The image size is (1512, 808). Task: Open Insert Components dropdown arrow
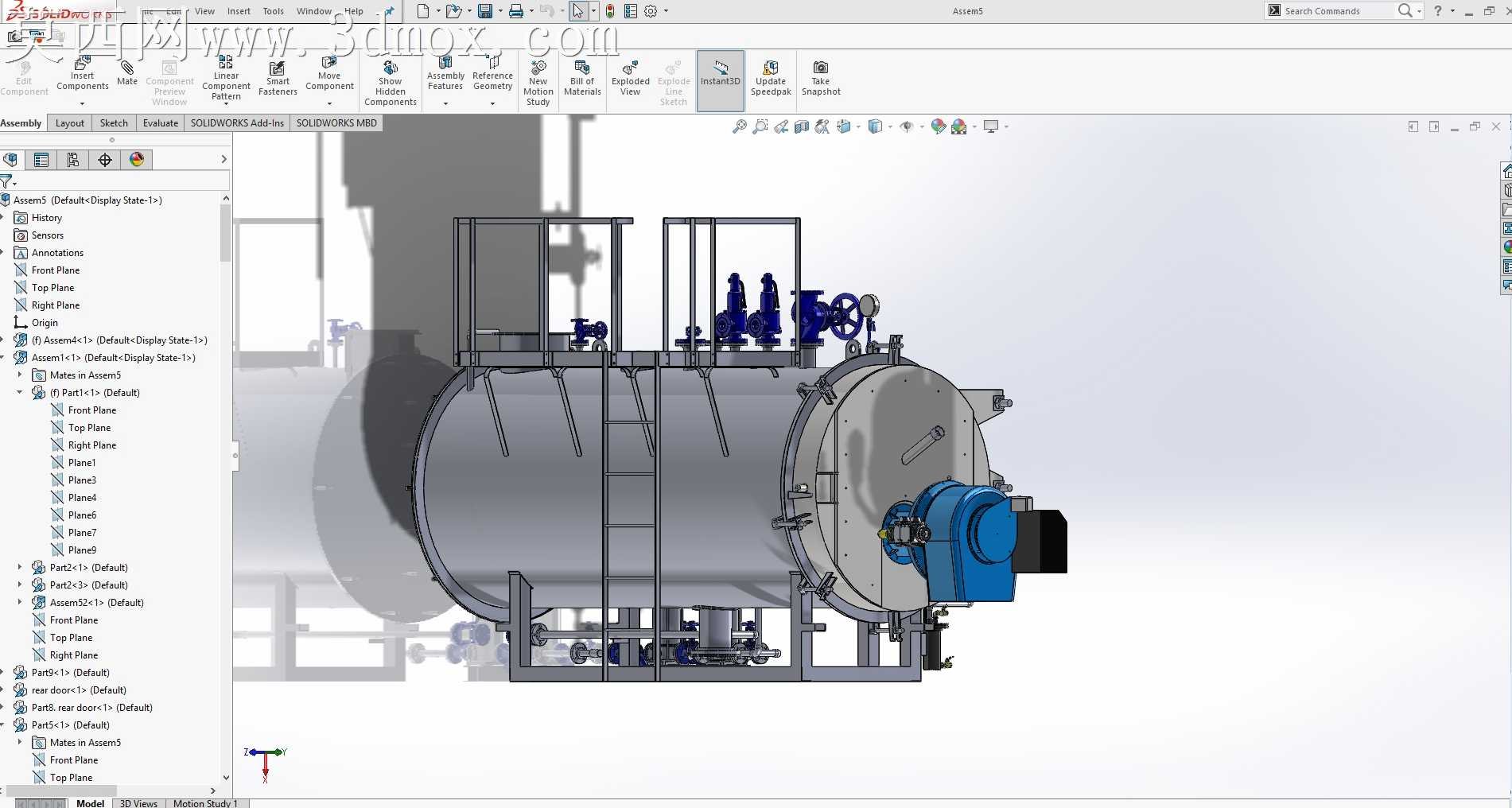[82, 103]
